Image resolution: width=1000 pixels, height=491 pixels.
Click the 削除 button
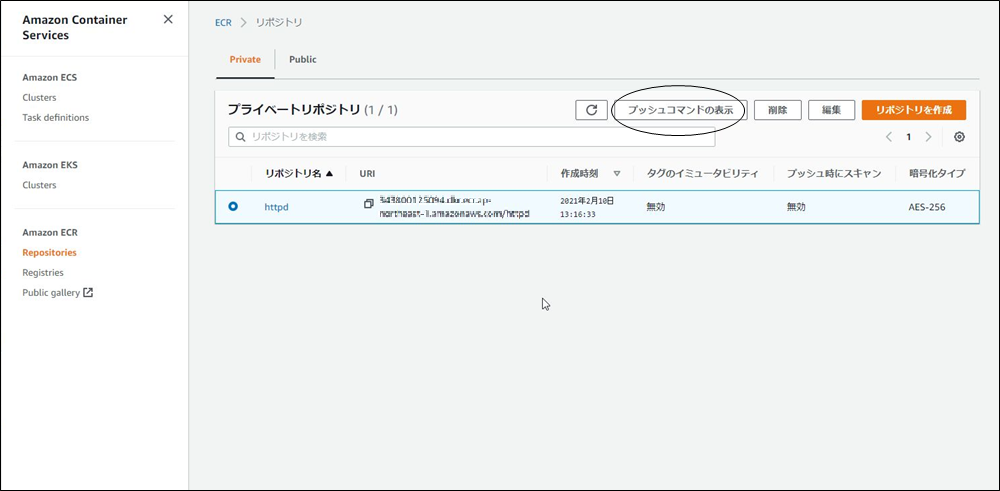click(777, 110)
